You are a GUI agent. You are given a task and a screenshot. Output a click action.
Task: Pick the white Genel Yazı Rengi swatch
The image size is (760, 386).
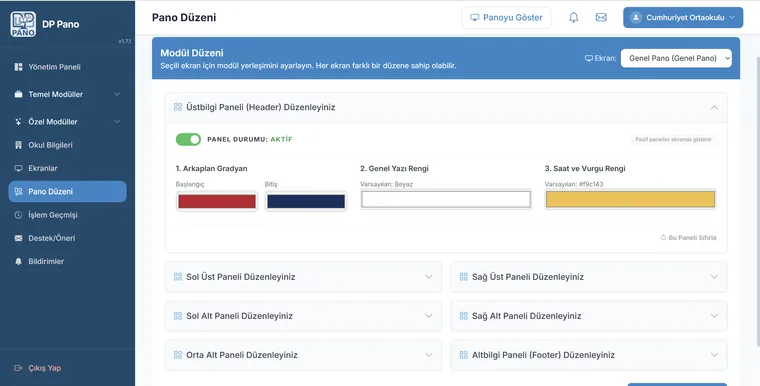(x=446, y=199)
